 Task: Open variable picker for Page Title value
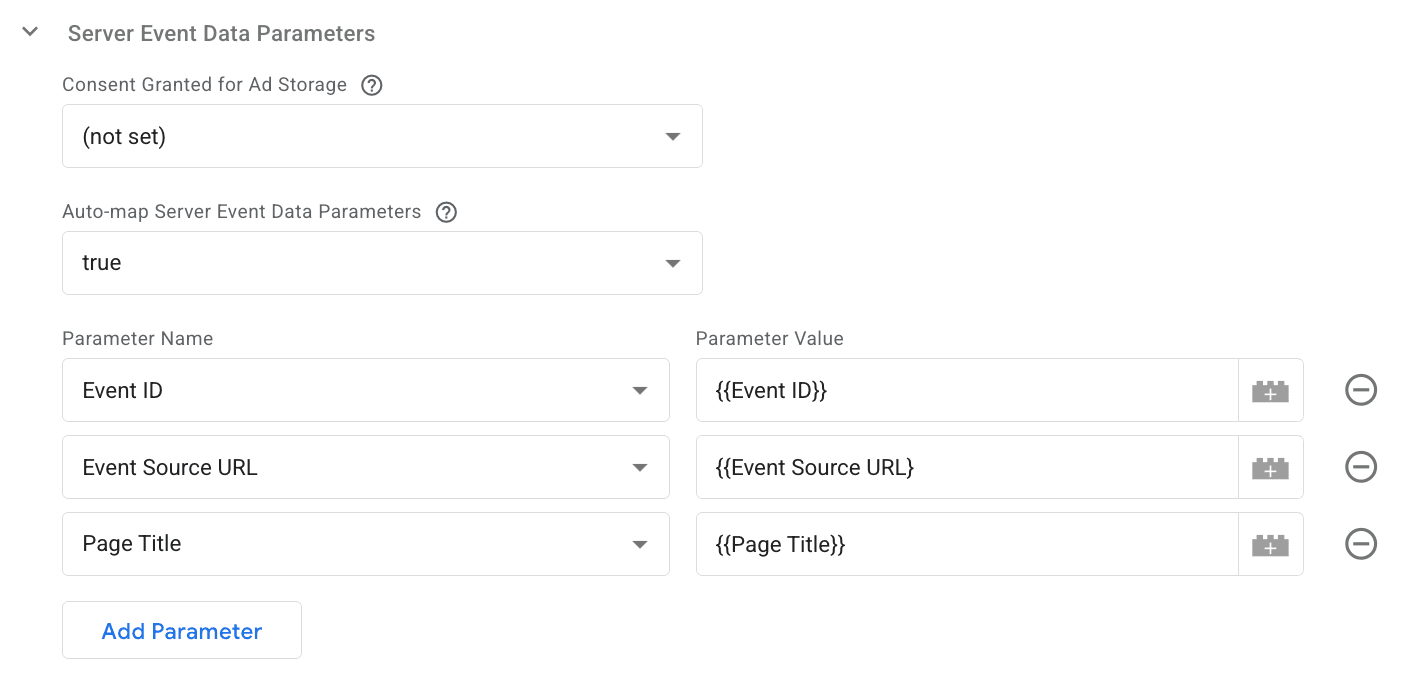tap(1270, 544)
